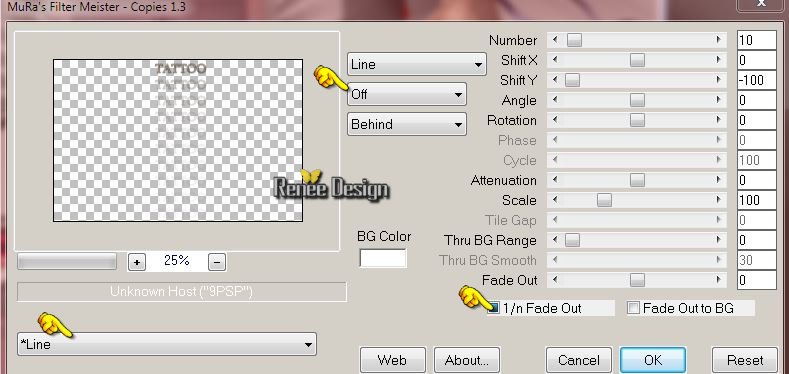The height and width of the screenshot is (374, 789).
Task: Open the Behind dropdown
Action: tap(407, 124)
